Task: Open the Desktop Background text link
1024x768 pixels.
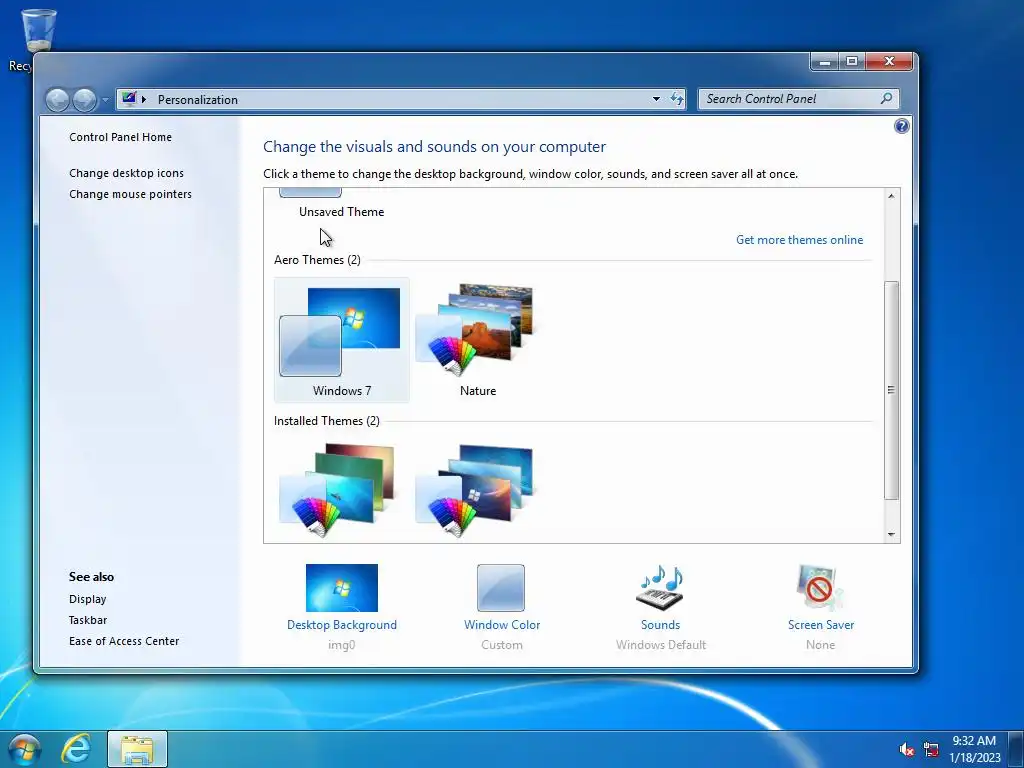Action: 342,625
